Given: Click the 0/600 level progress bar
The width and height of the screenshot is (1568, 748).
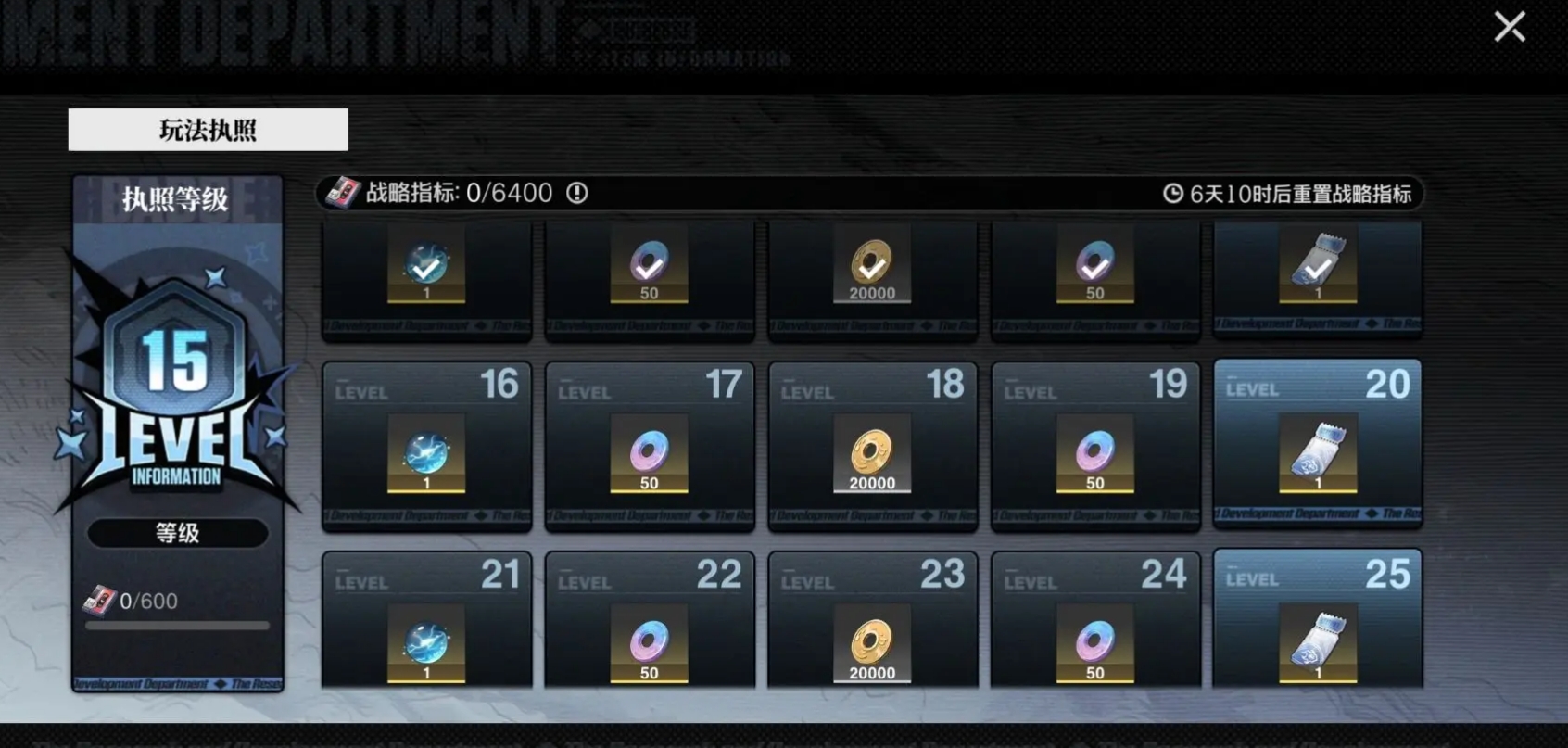Looking at the screenshot, I should 177,626.
